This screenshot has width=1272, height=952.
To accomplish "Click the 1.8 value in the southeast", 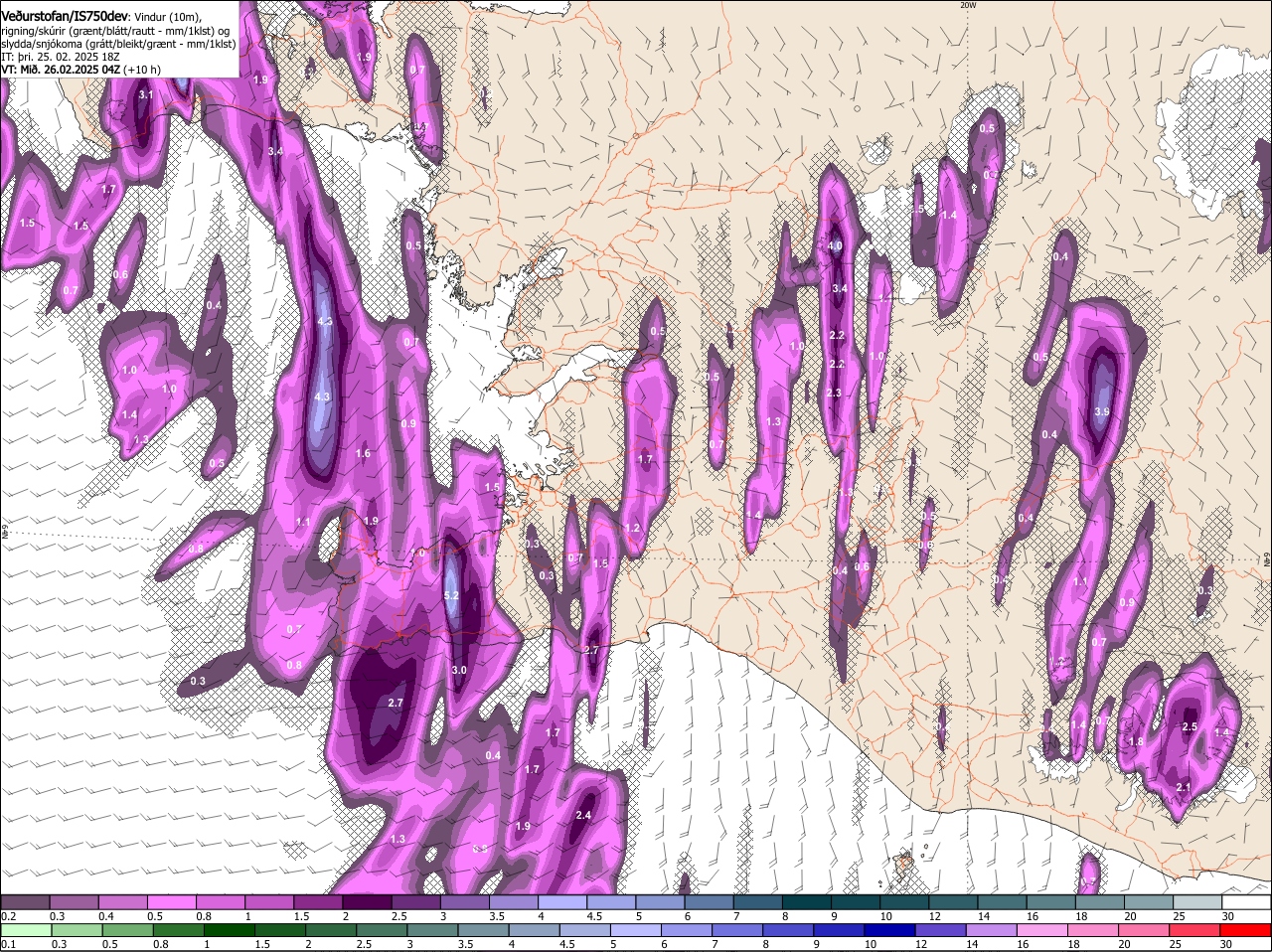I will [1136, 741].
